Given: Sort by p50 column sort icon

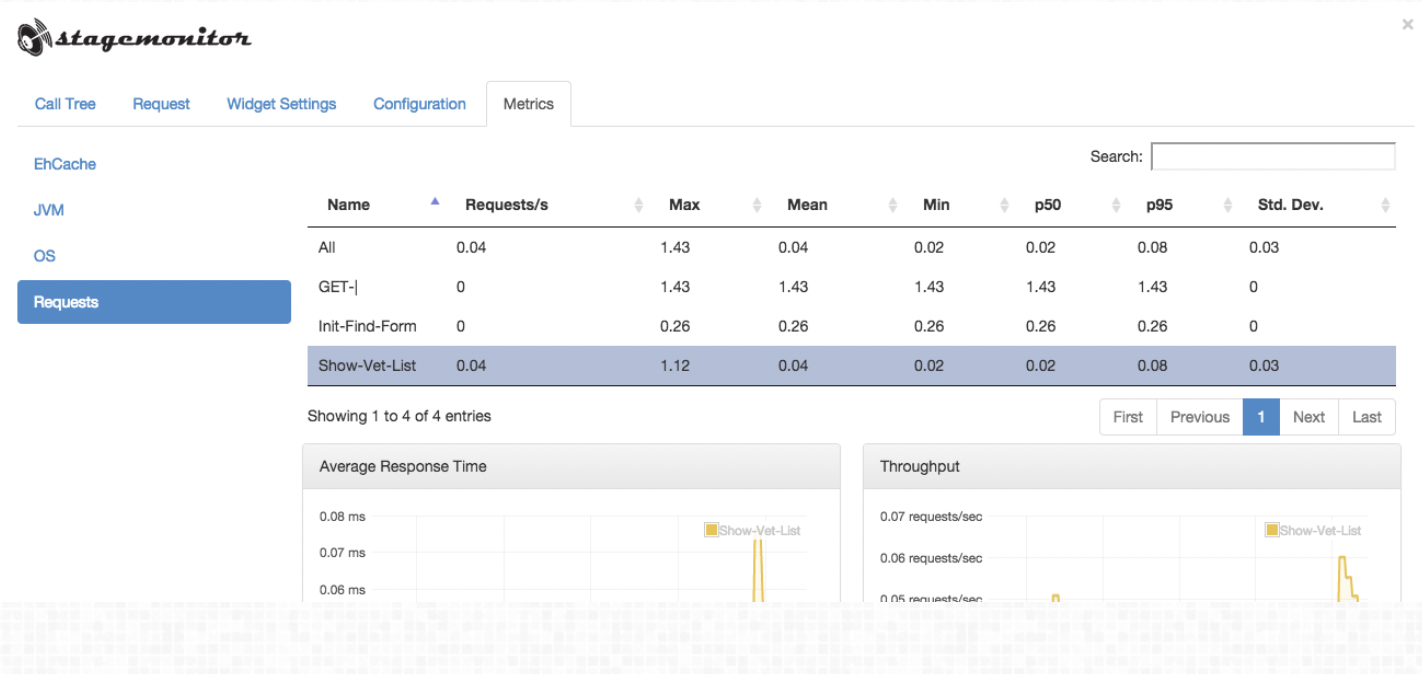Looking at the screenshot, I should 1117,205.
